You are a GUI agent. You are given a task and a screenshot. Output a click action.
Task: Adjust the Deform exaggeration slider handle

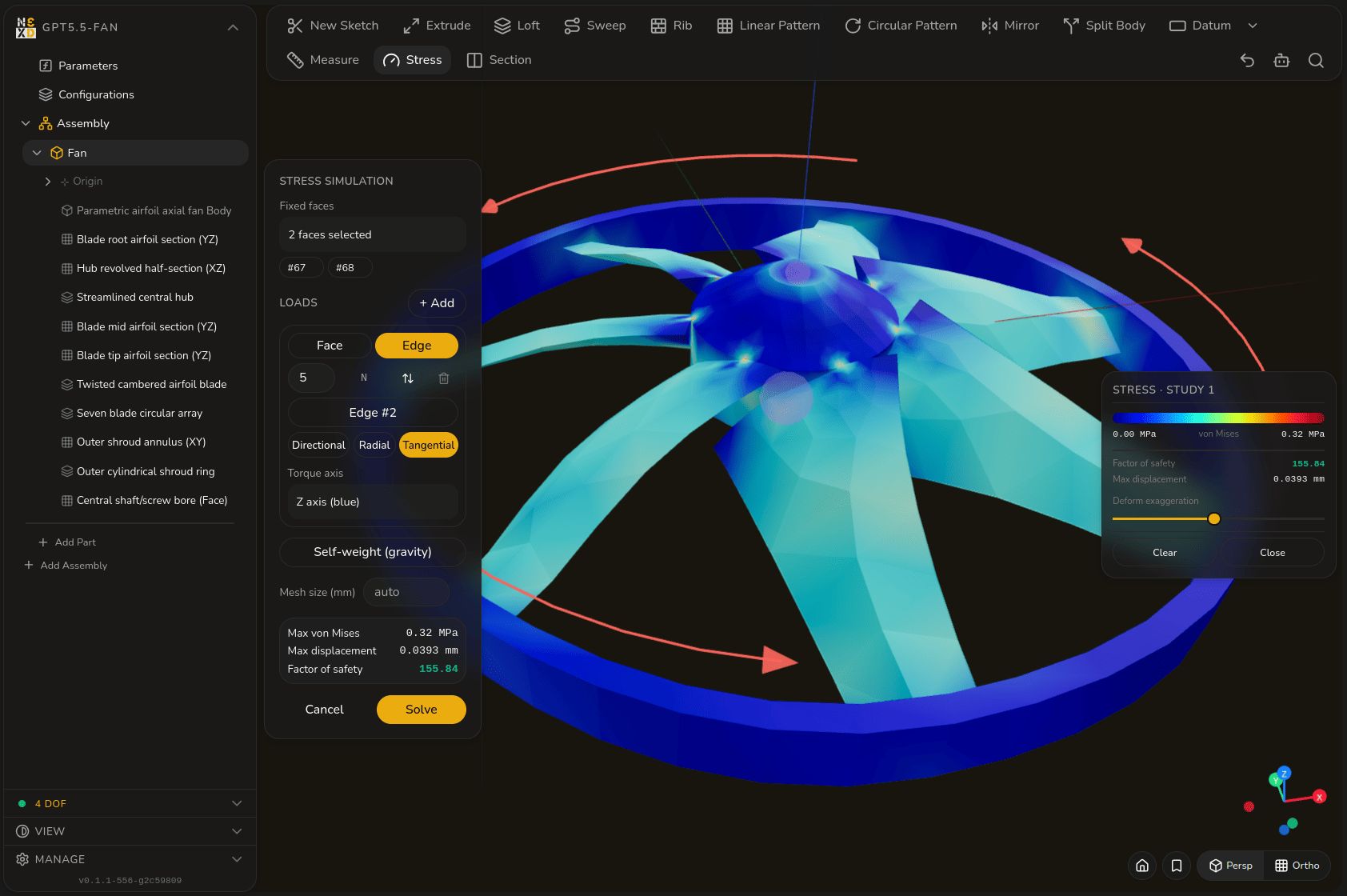point(1214,518)
